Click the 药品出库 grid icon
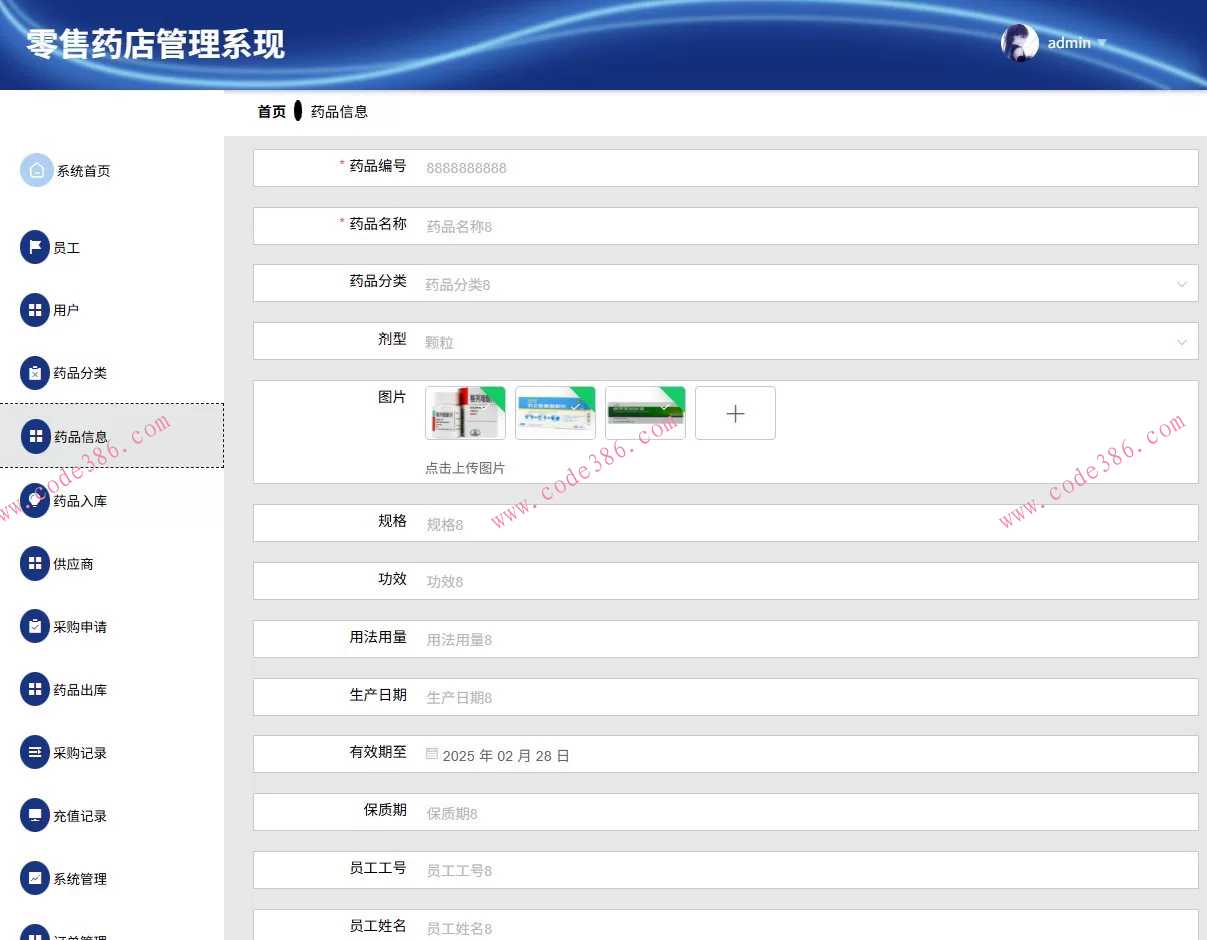This screenshot has width=1207, height=940. click(35, 689)
